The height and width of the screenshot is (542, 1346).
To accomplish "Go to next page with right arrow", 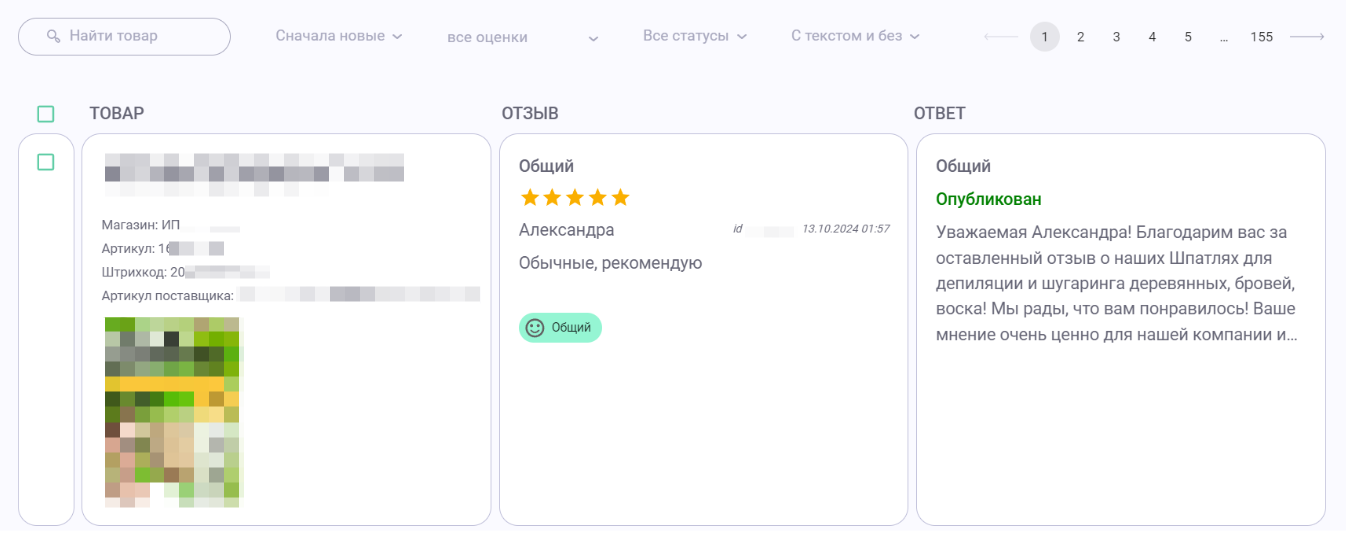I will click(1307, 37).
